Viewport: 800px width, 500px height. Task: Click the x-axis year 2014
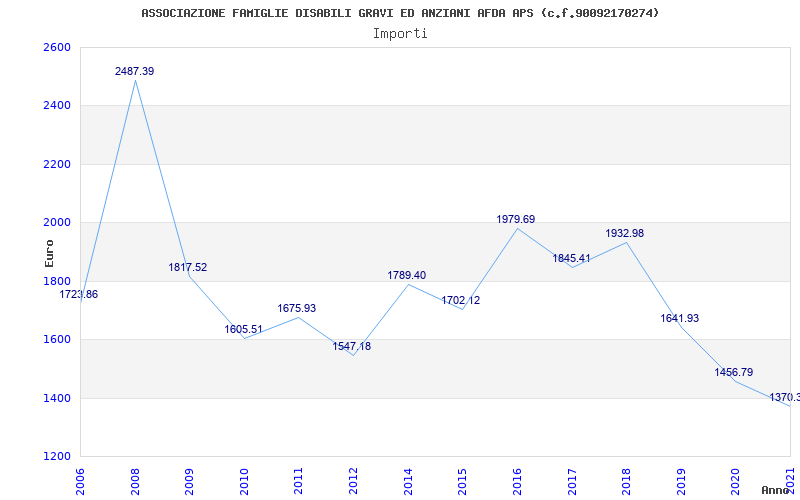click(x=408, y=481)
